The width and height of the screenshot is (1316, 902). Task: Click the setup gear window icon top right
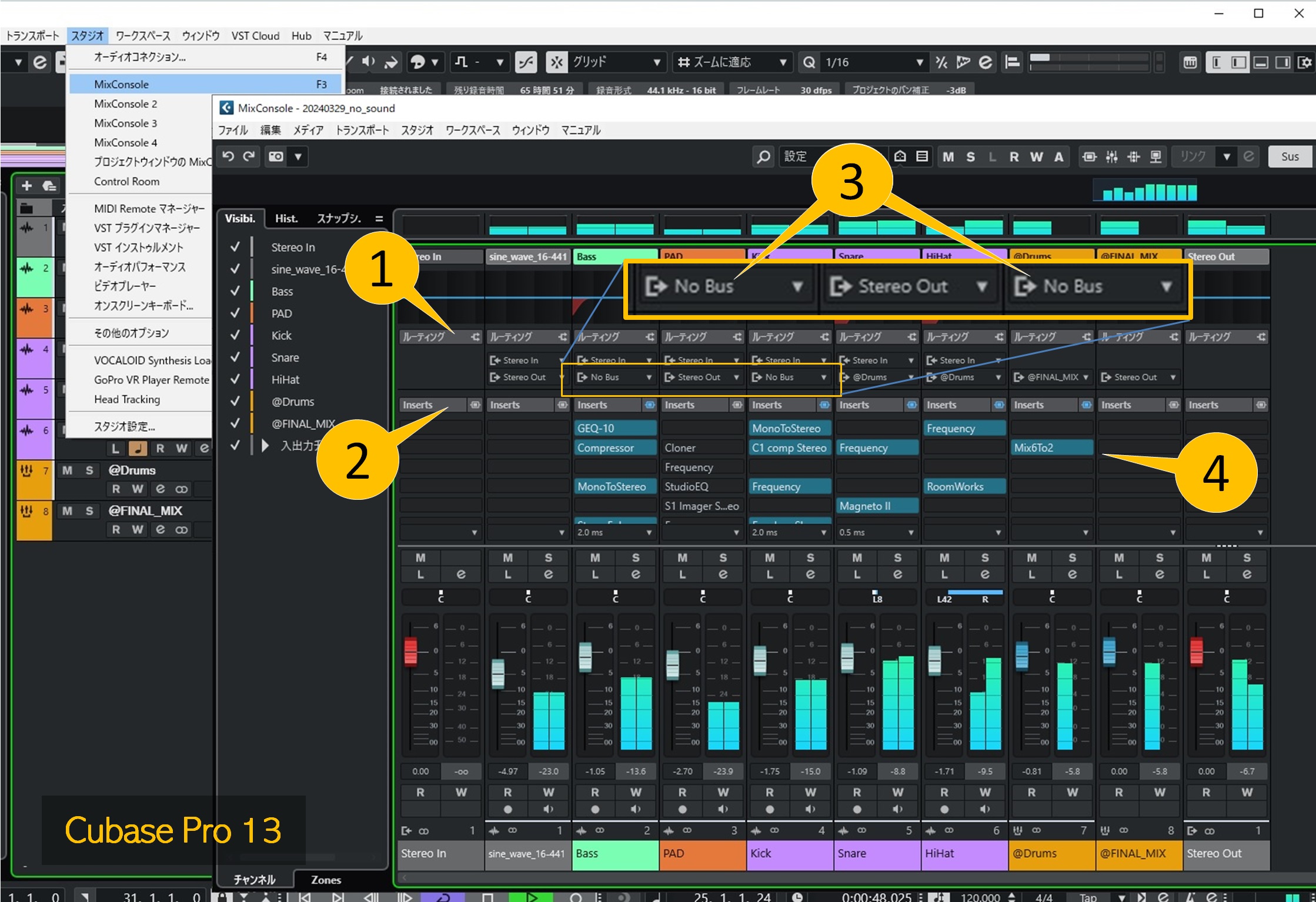[1304, 62]
